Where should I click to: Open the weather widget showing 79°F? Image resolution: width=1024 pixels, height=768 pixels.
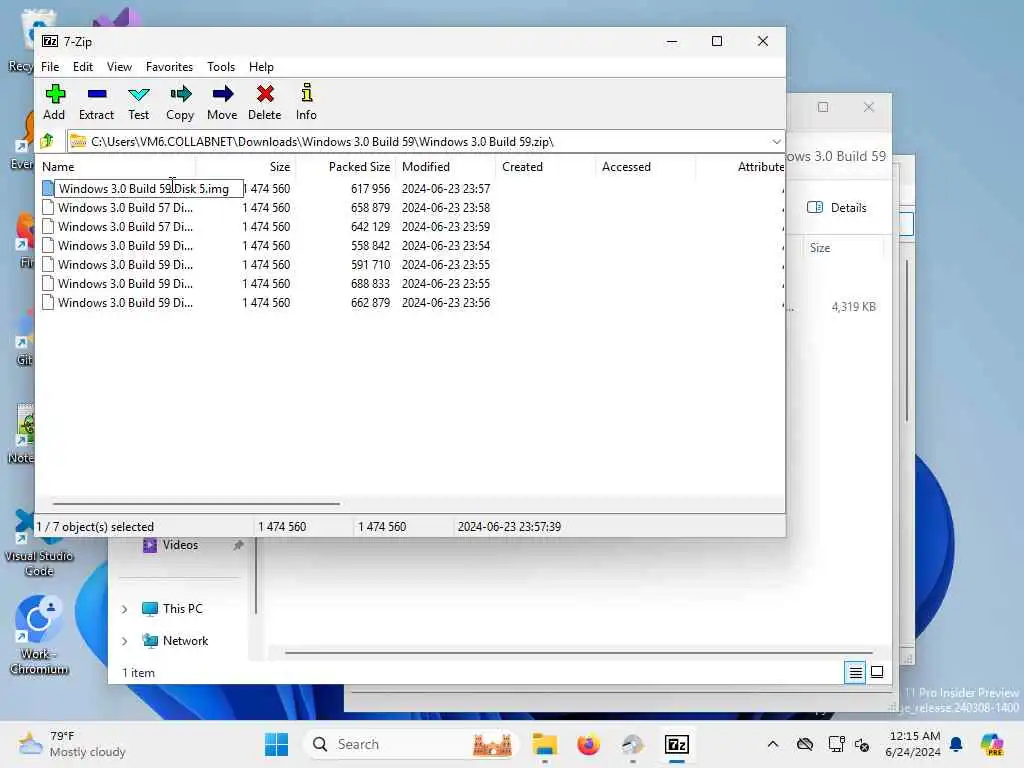point(72,744)
